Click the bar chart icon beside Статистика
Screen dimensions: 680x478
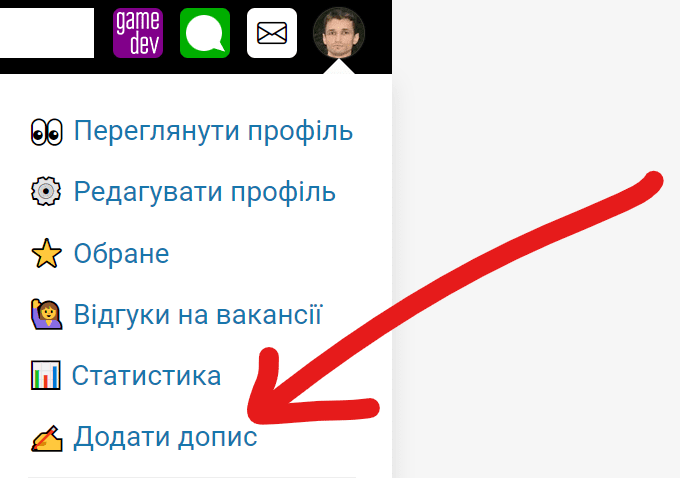click(46, 375)
